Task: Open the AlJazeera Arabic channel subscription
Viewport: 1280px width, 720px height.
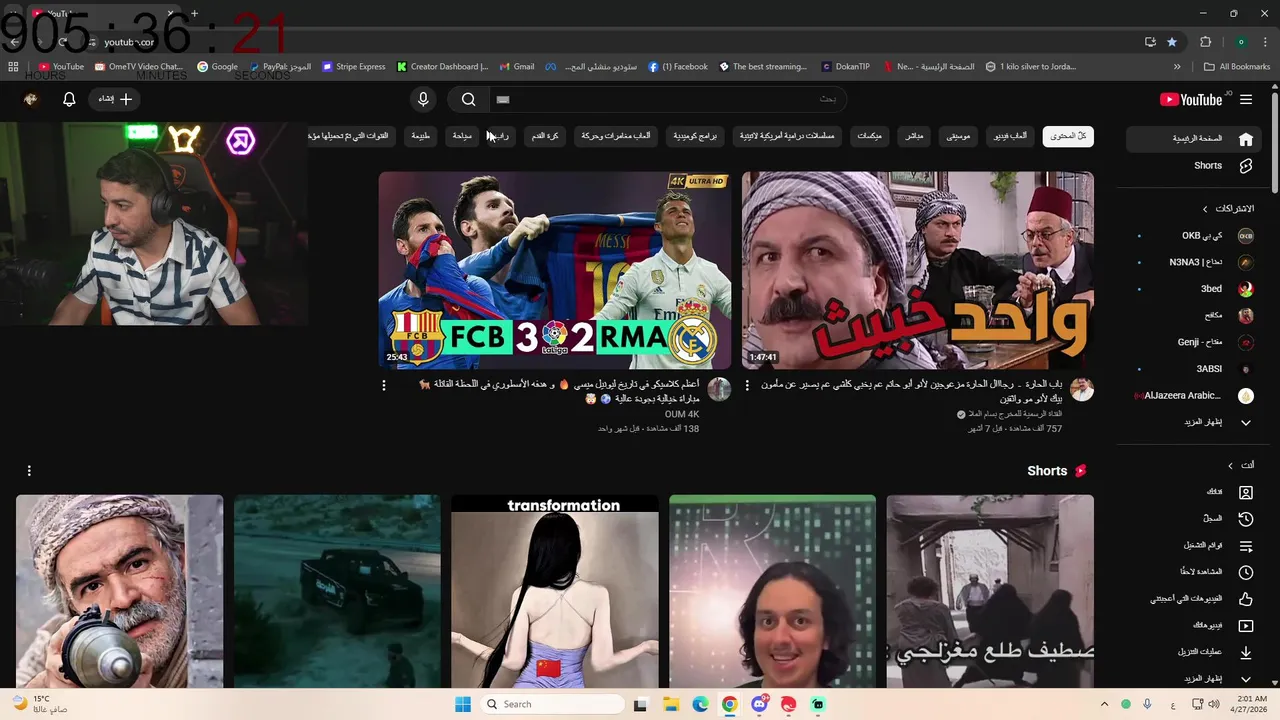Action: point(1194,395)
